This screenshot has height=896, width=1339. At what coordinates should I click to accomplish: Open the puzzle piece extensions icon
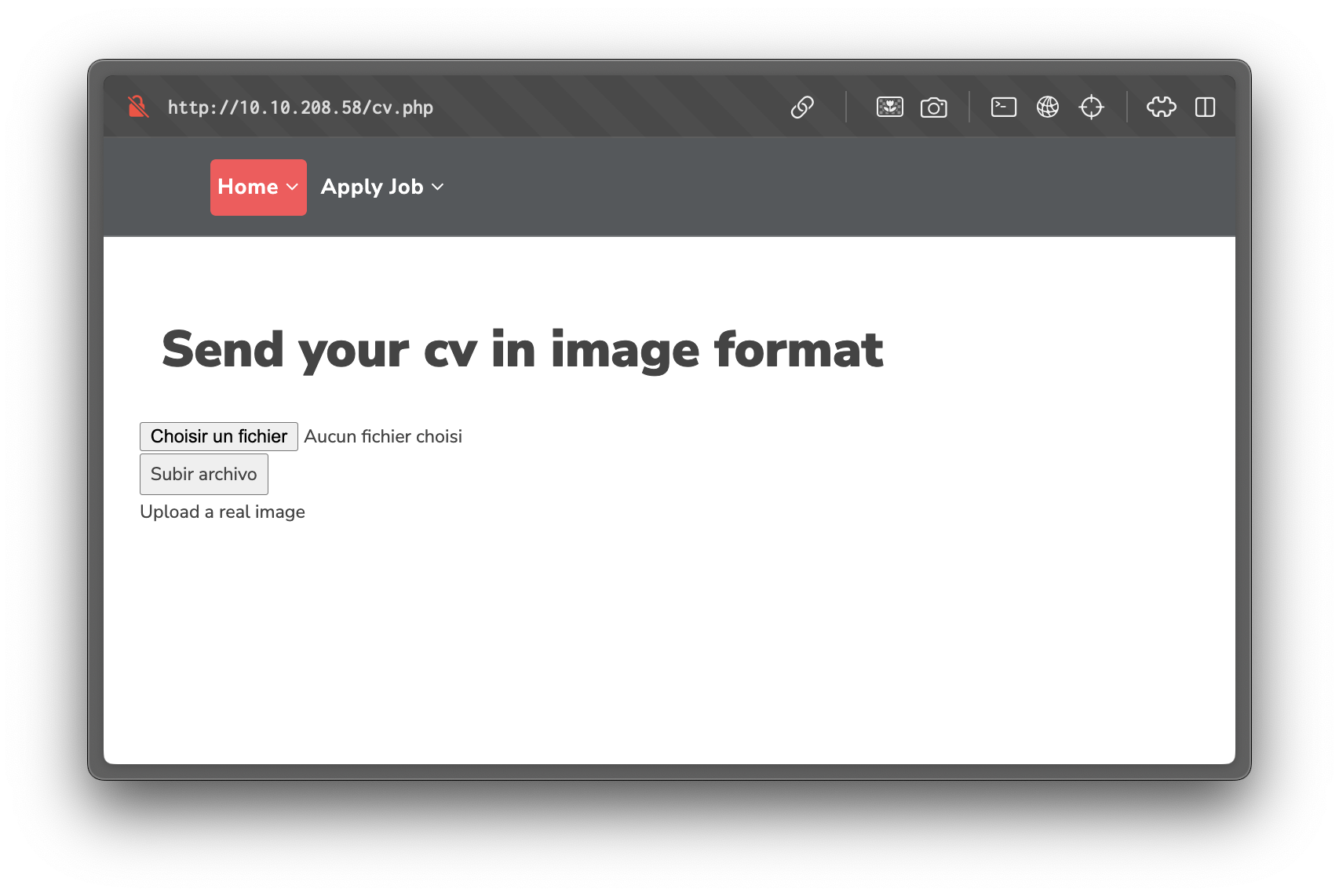pyautogui.click(x=1161, y=107)
